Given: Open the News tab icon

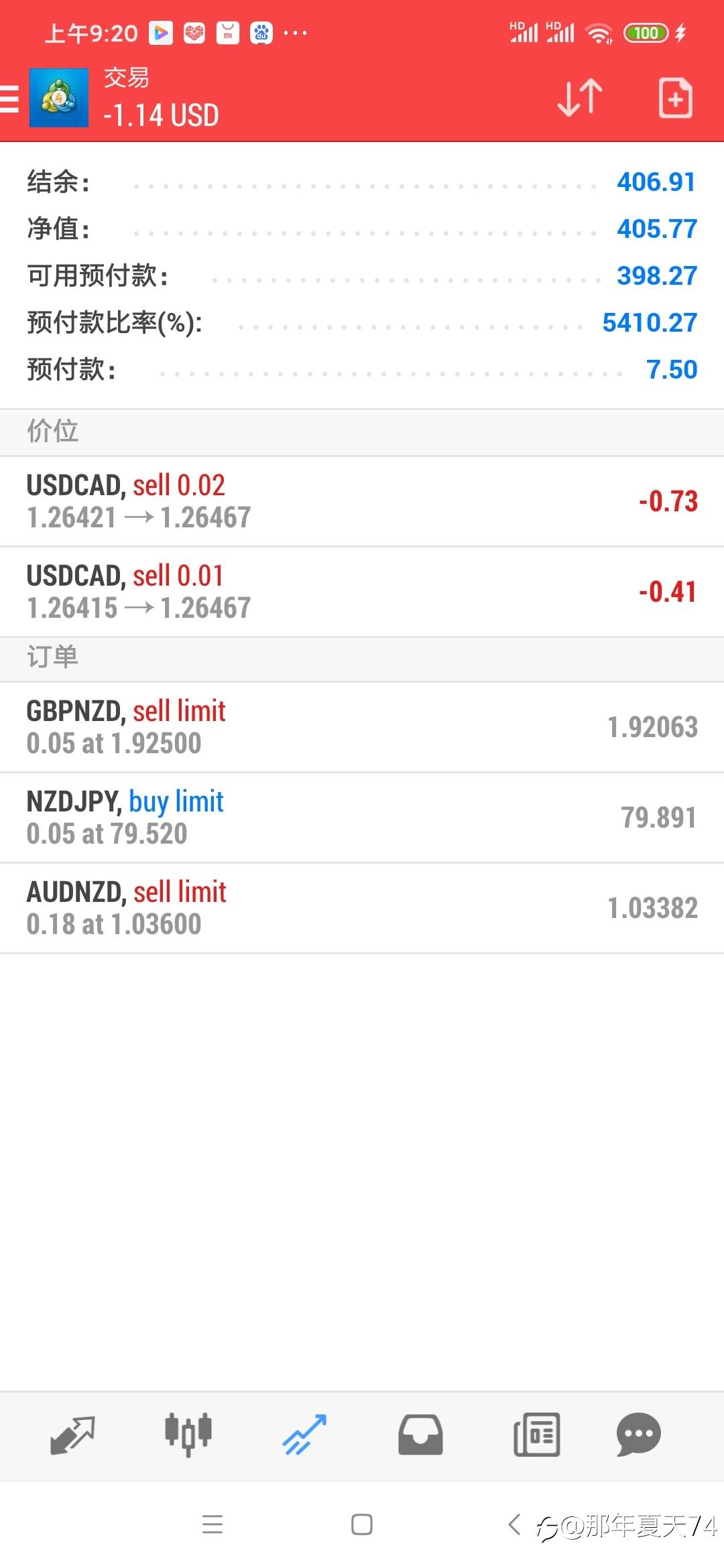Looking at the screenshot, I should (536, 1435).
